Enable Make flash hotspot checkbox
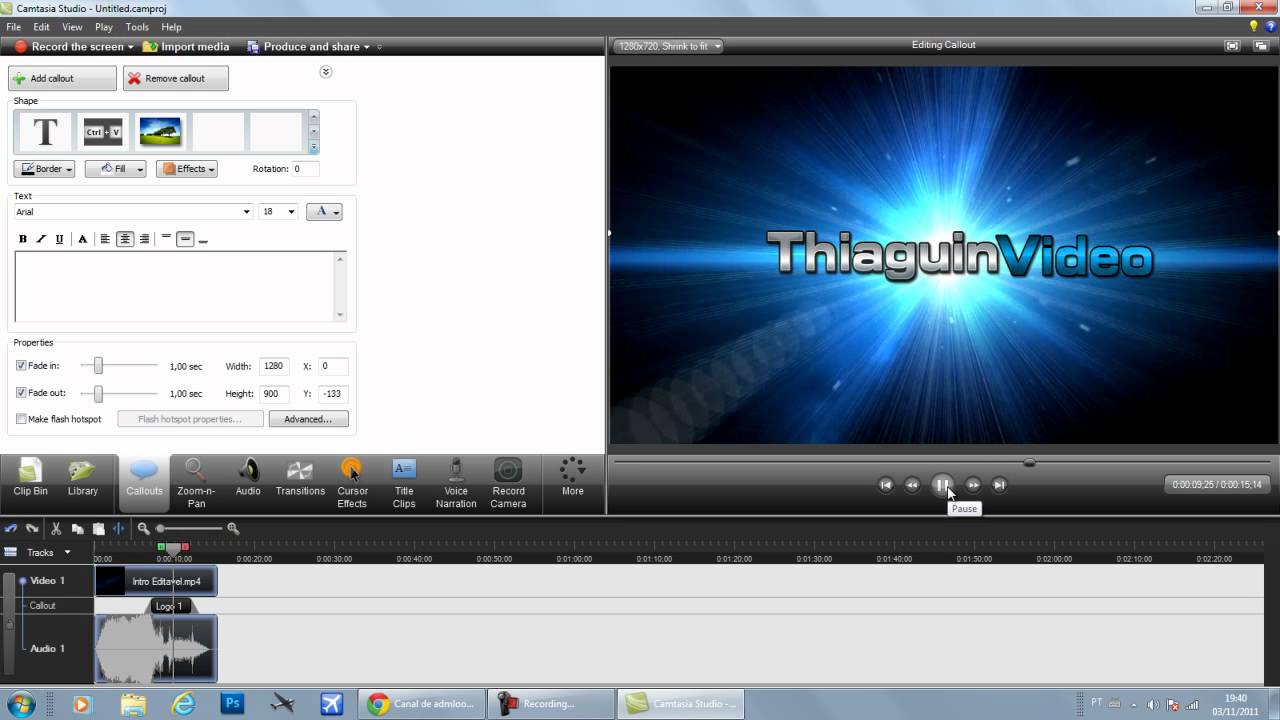 click(x=21, y=419)
